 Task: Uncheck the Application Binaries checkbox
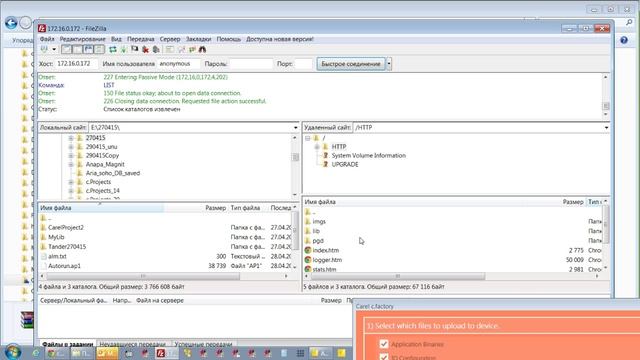point(384,344)
